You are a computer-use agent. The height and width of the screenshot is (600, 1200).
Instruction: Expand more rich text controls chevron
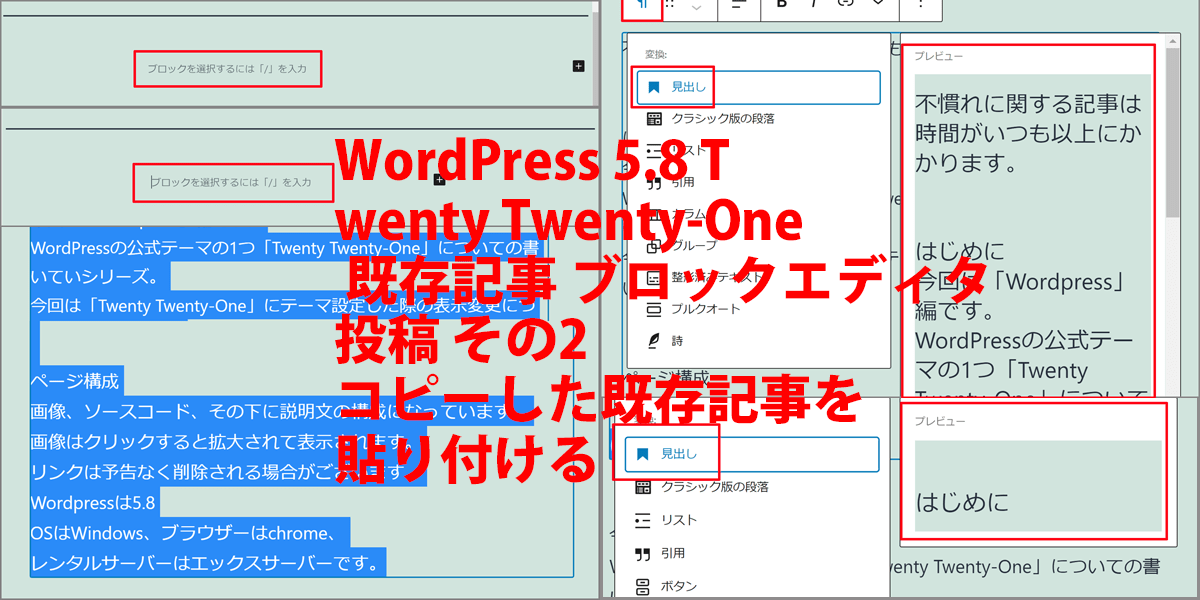[x=878, y=5]
